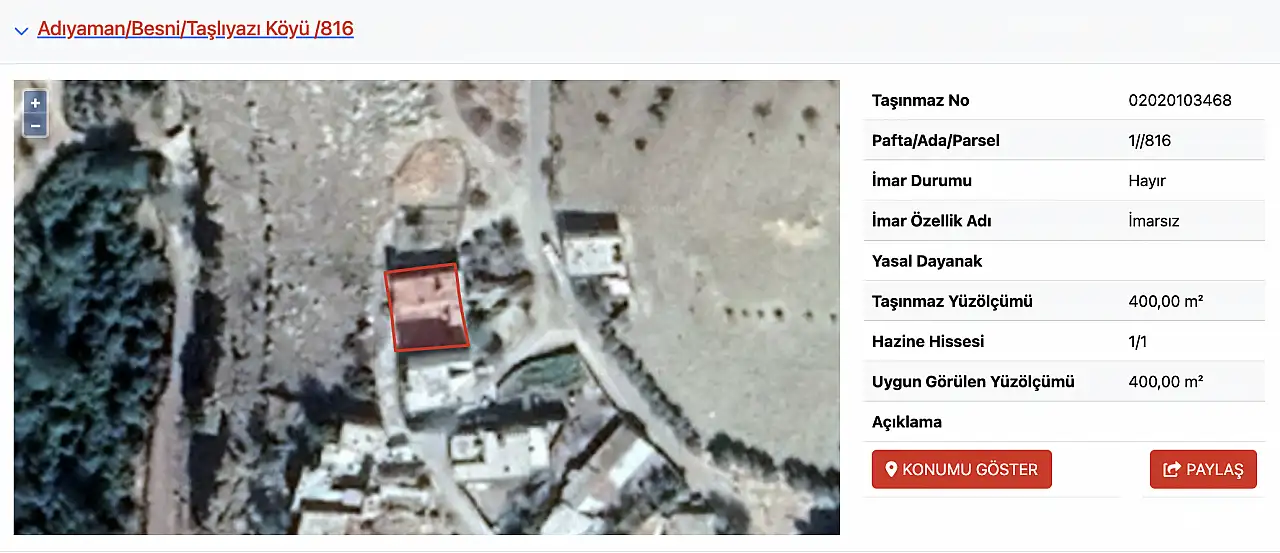Click the Taşınmaz No label

pos(921,100)
